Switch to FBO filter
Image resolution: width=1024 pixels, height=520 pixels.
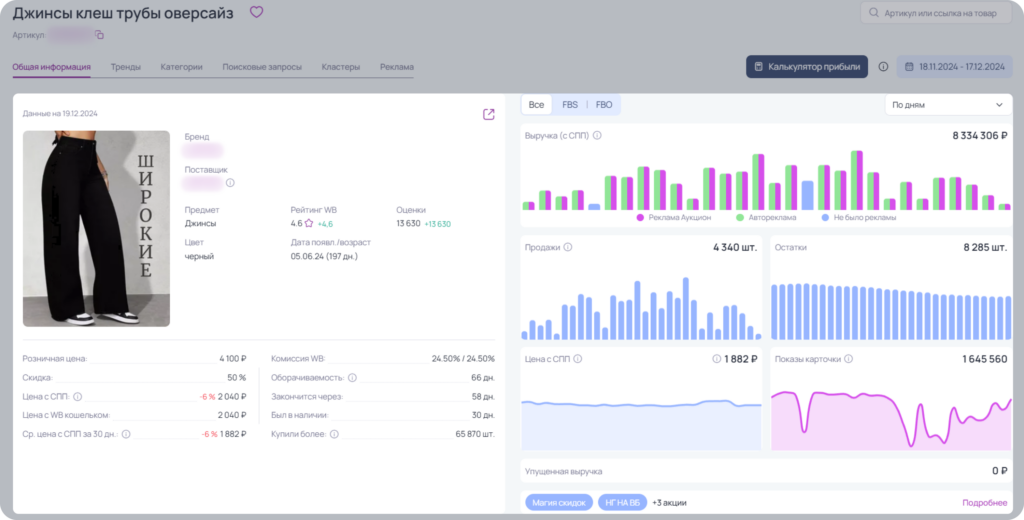[x=604, y=105]
